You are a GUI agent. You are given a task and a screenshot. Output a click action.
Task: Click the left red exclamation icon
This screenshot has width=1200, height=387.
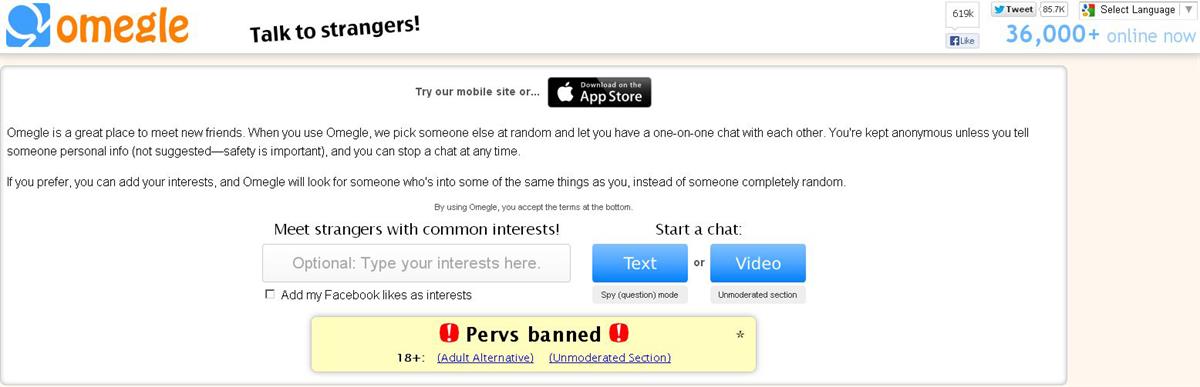pyautogui.click(x=449, y=333)
